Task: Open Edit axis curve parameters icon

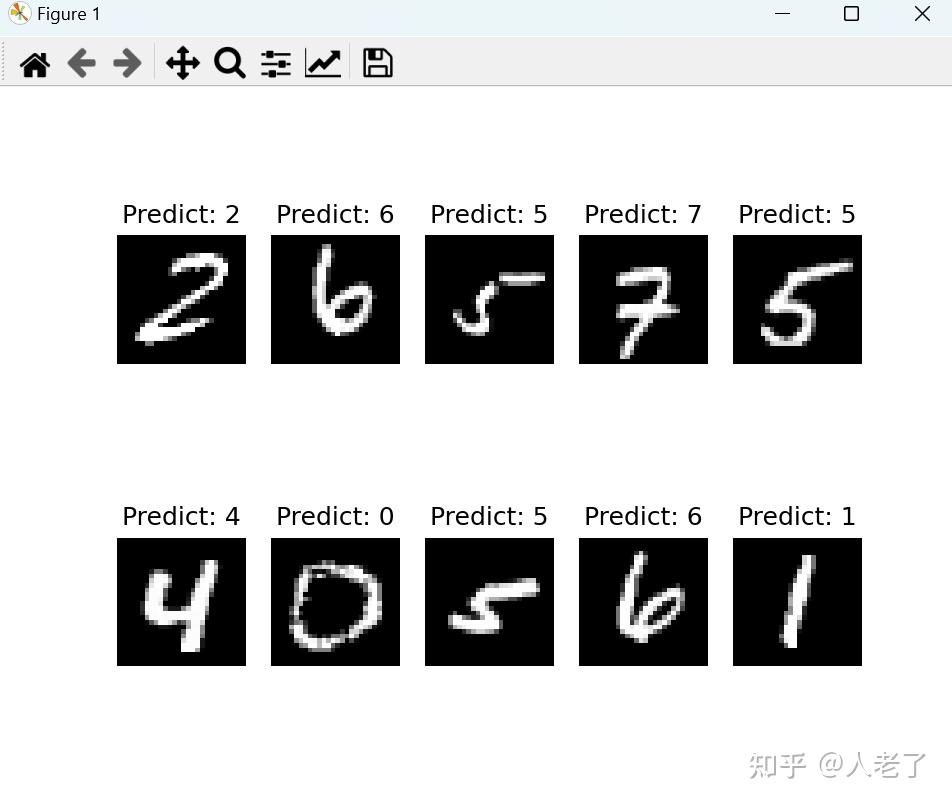Action: point(323,63)
